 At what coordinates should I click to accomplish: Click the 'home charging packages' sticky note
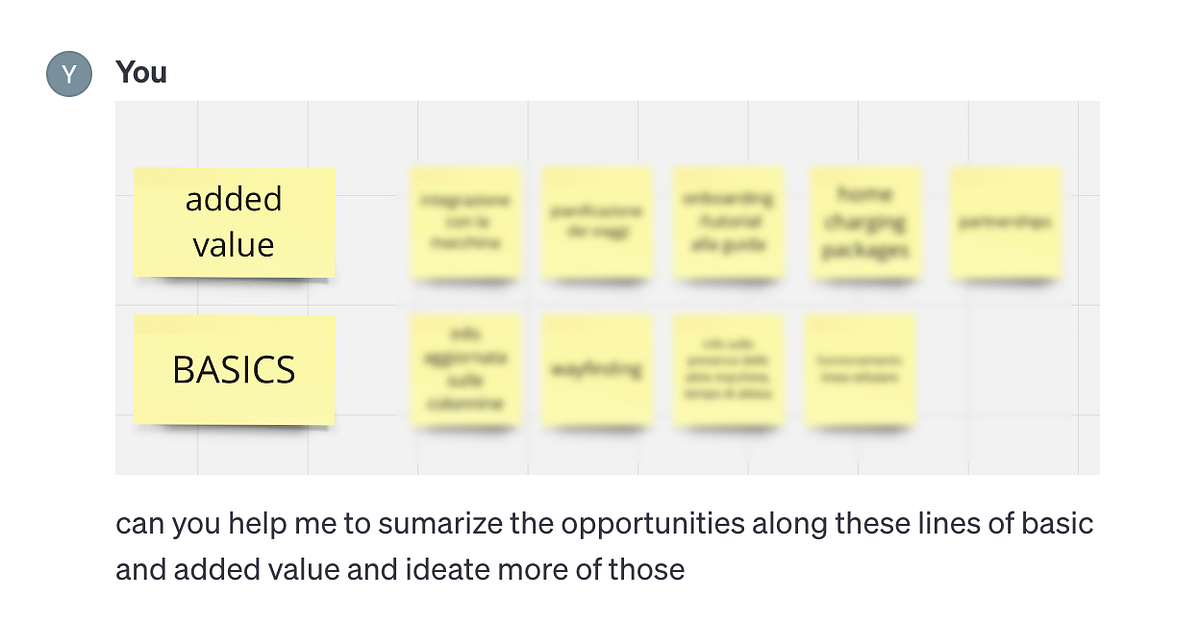point(865,222)
